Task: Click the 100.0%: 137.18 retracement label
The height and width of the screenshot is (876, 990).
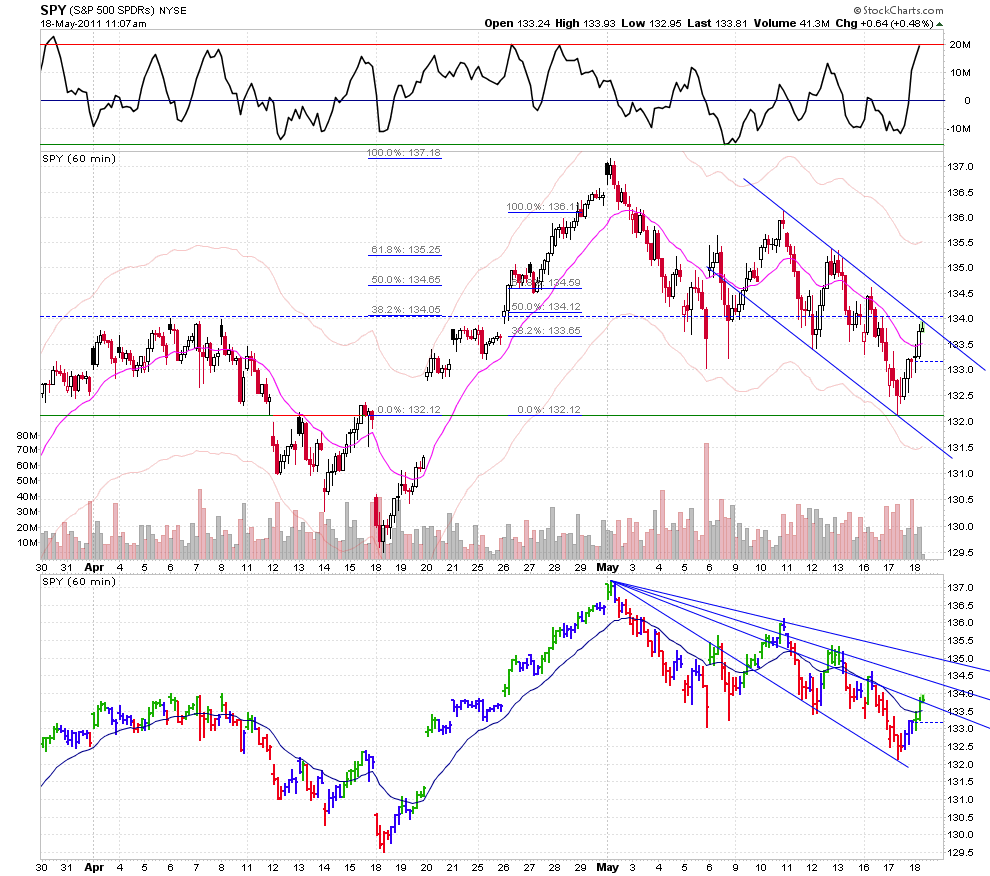Action: click(x=404, y=153)
